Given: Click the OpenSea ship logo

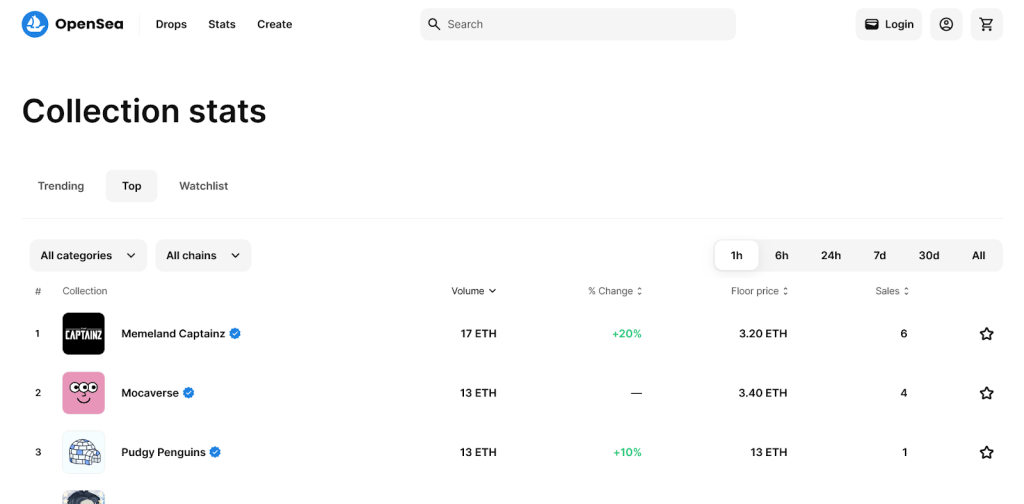Looking at the screenshot, I should [x=35, y=24].
